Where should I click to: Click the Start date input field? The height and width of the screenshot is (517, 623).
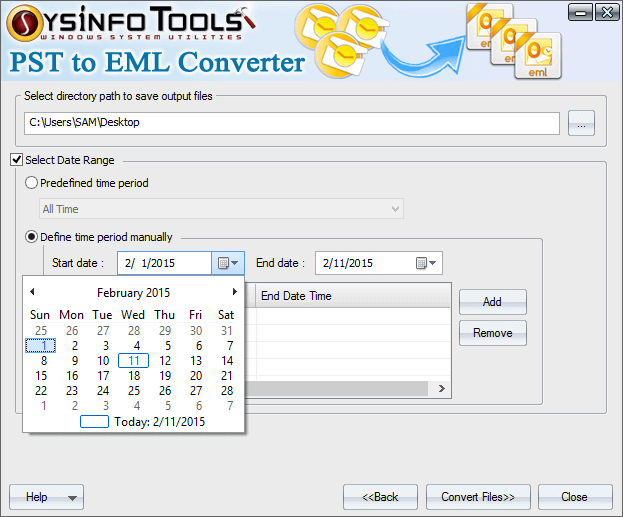tap(164, 263)
